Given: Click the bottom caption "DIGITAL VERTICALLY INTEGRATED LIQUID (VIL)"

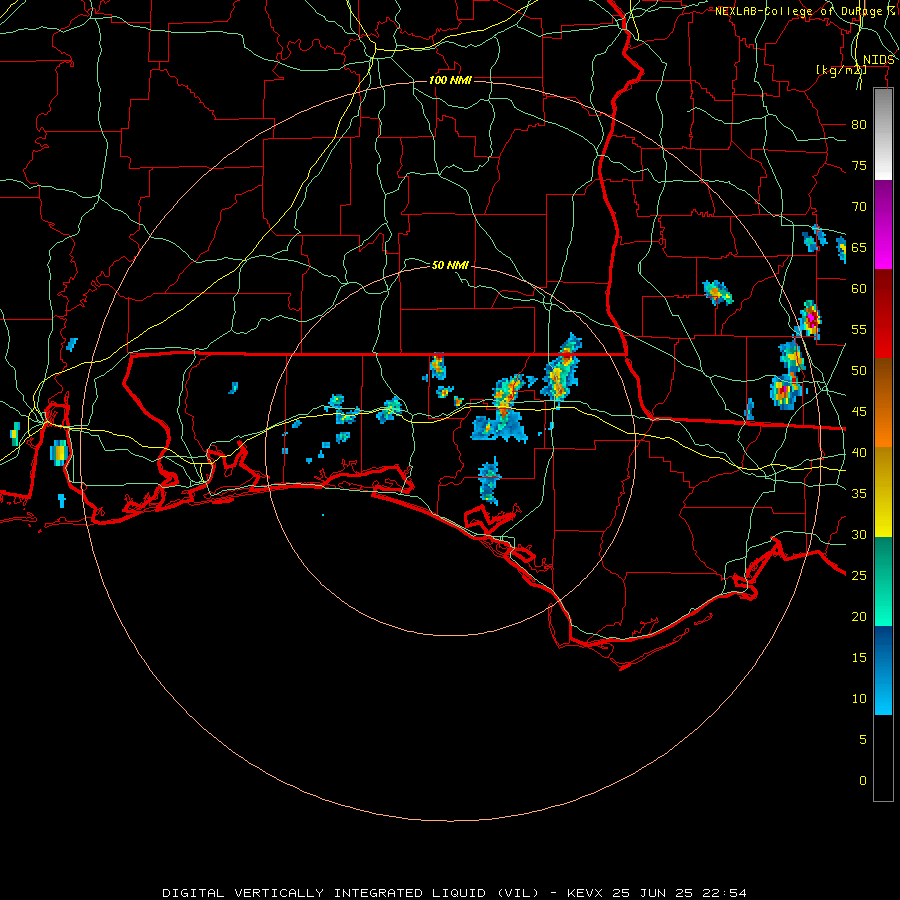Looking at the screenshot, I should coord(350,893).
